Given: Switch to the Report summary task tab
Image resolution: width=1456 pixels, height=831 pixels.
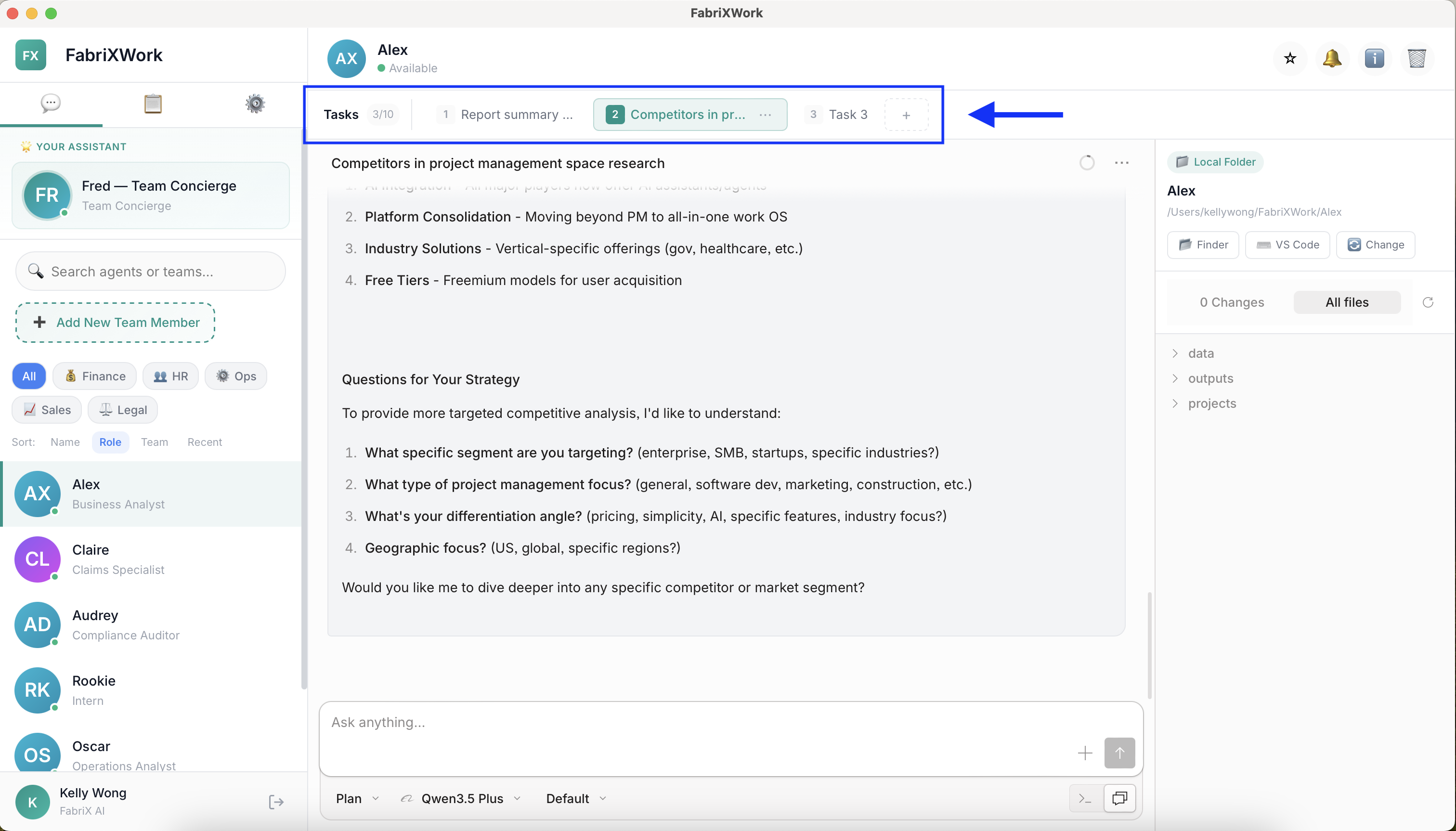Looking at the screenshot, I should pos(506,115).
